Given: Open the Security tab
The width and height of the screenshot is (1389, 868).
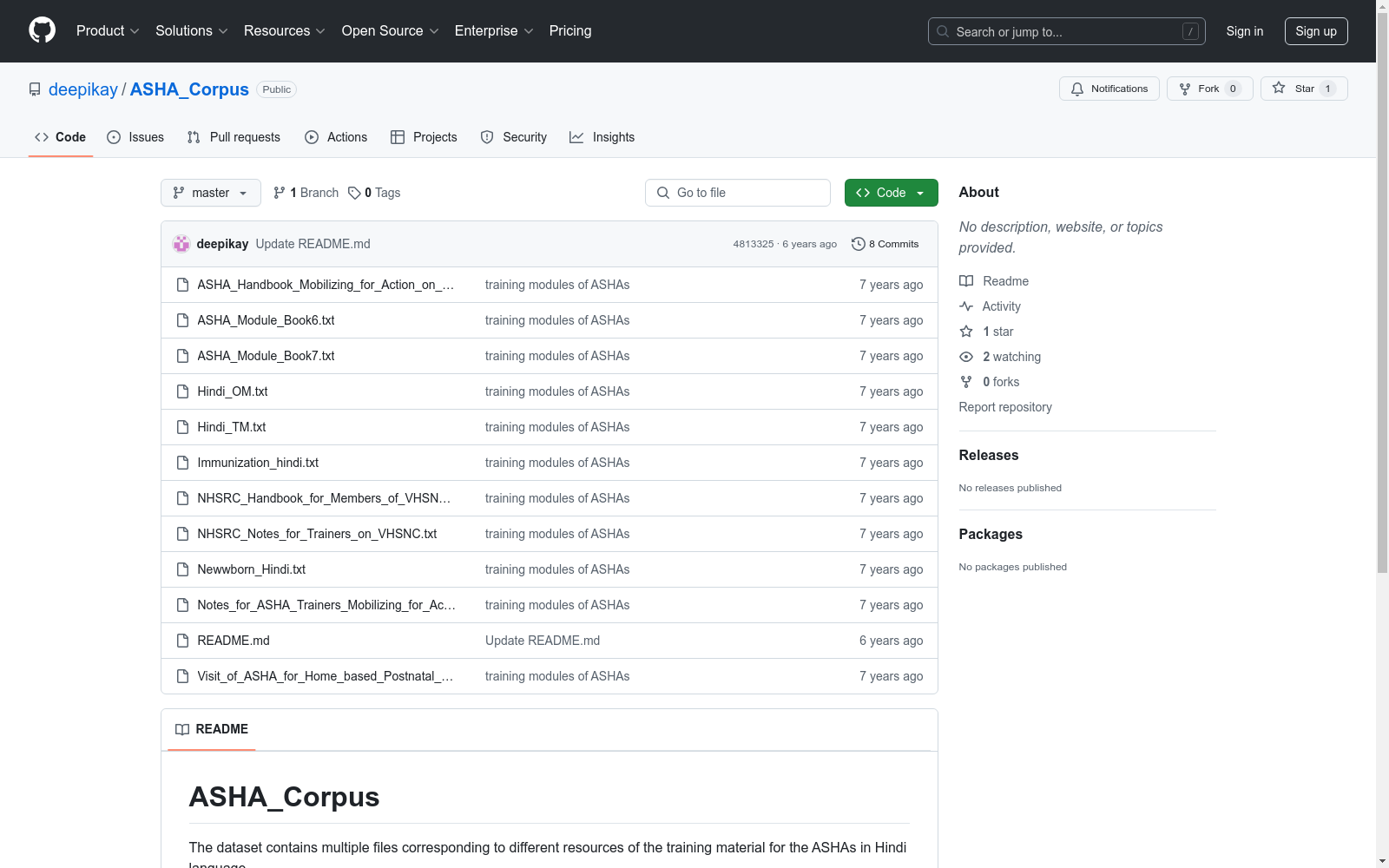Looking at the screenshot, I should coord(514,137).
